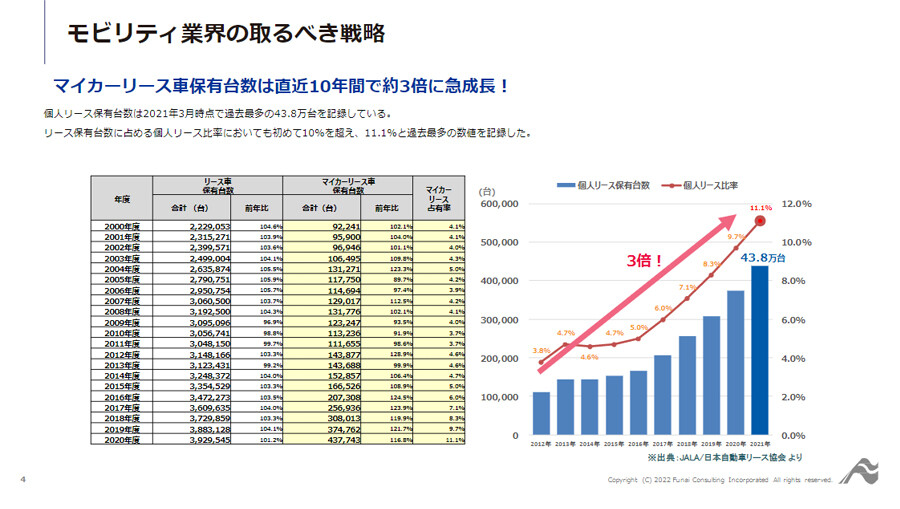Viewport: 900px width, 509px height.
Task: Click the table value 256,936
Action: pyautogui.click(x=344, y=408)
